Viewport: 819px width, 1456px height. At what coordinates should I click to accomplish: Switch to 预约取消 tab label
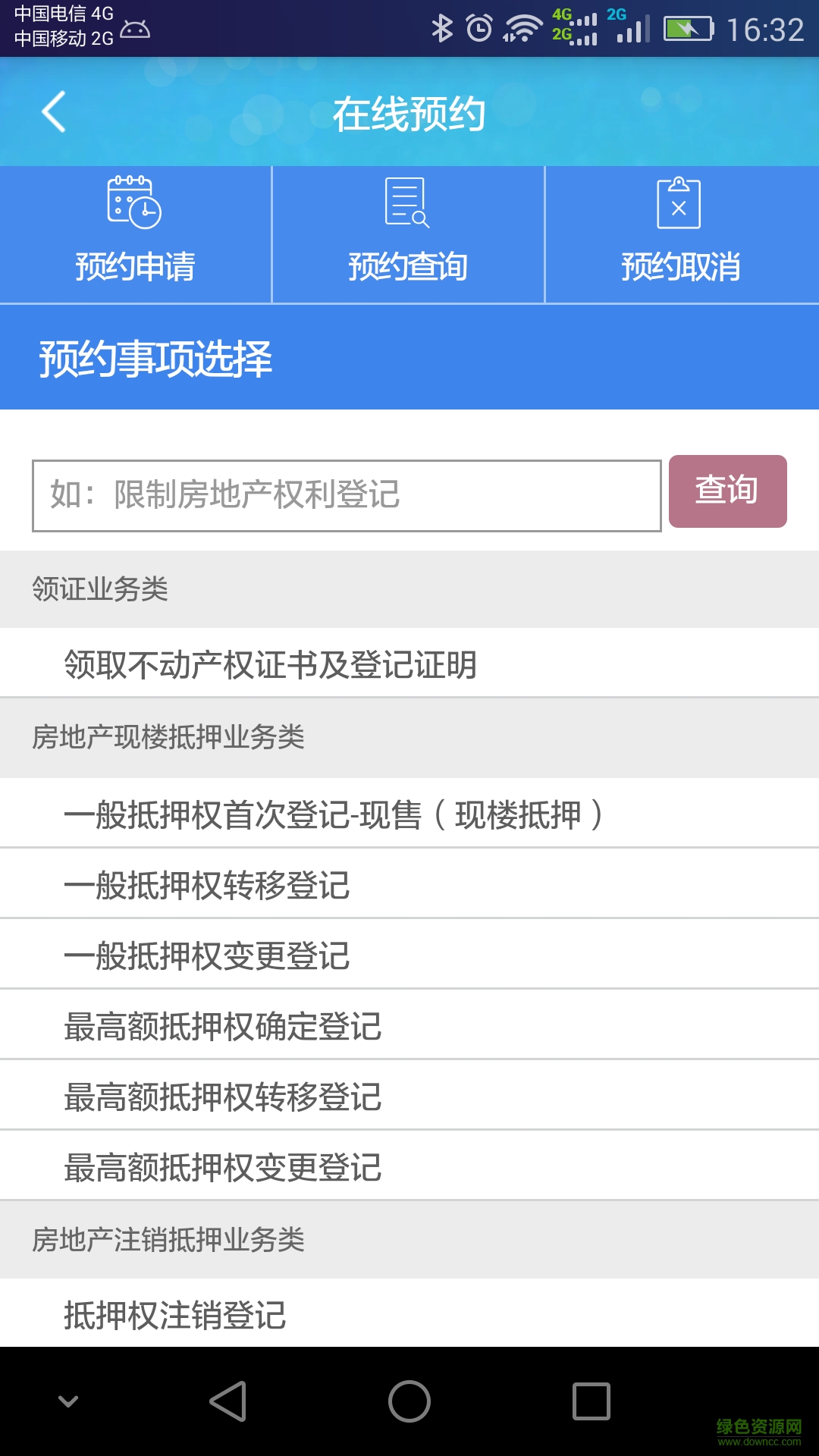coord(681,267)
